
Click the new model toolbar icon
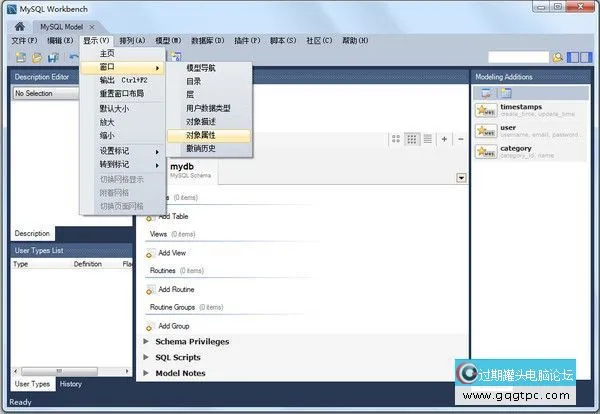pyautogui.click(x=18, y=57)
